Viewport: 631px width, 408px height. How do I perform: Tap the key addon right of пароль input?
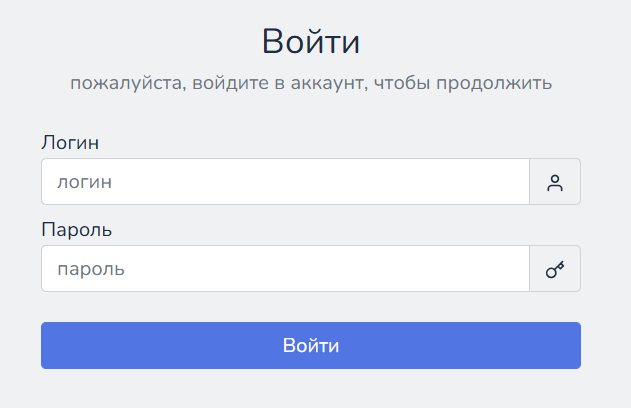pos(555,269)
